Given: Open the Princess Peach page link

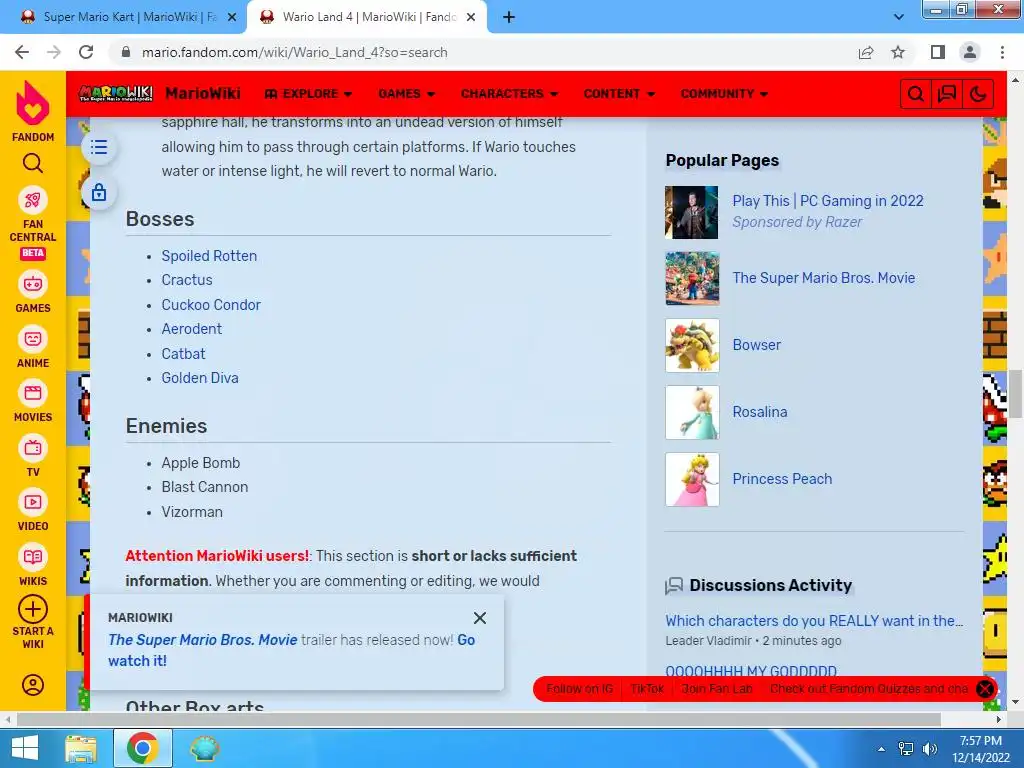Looking at the screenshot, I should pos(782,479).
